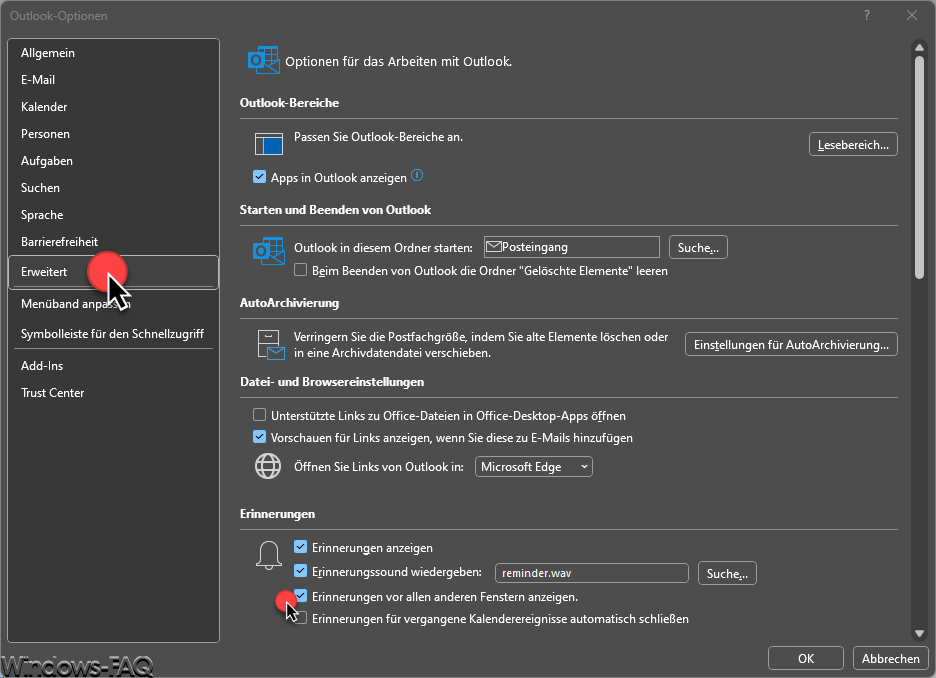Image resolution: width=936 pixels, height=678 pixels.
Task: Open the Trust Center category
Action: click(x=113, y=393)
